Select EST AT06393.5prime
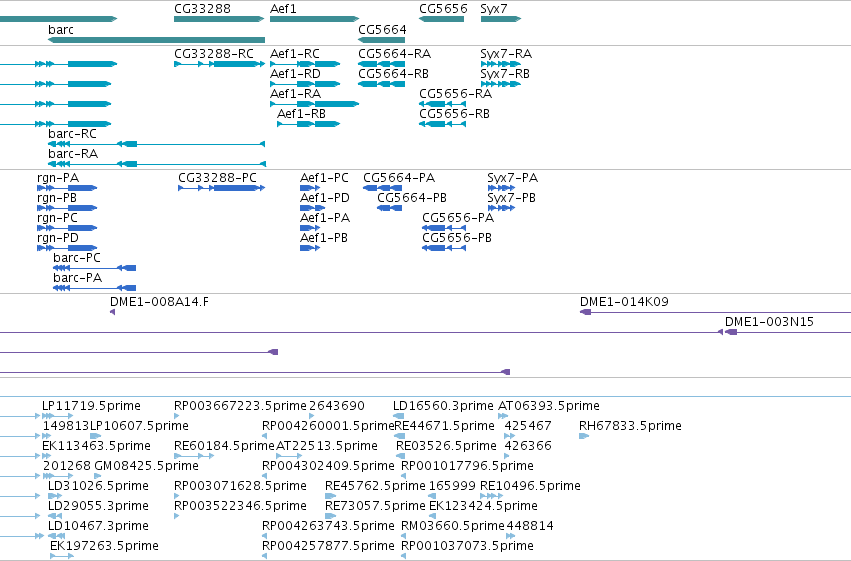 click(x=549, y=406)
